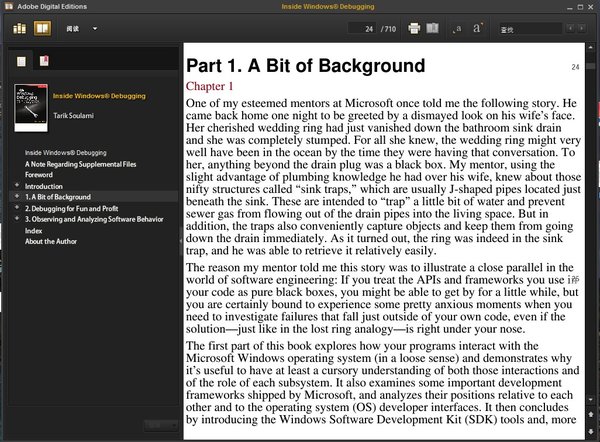Image resolution: width=600 pixels, height=442 pixels.
Task: Decrease text size with small 'a' icon
Action: tap(458, 29)
